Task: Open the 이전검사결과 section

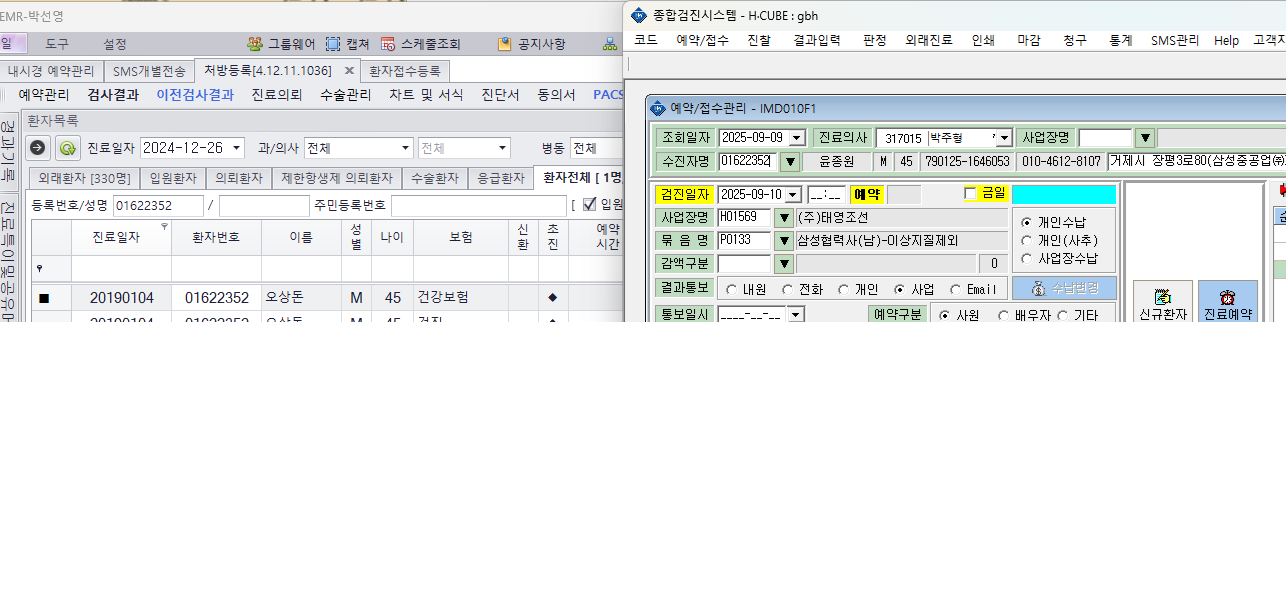Action: click(195, 95)
